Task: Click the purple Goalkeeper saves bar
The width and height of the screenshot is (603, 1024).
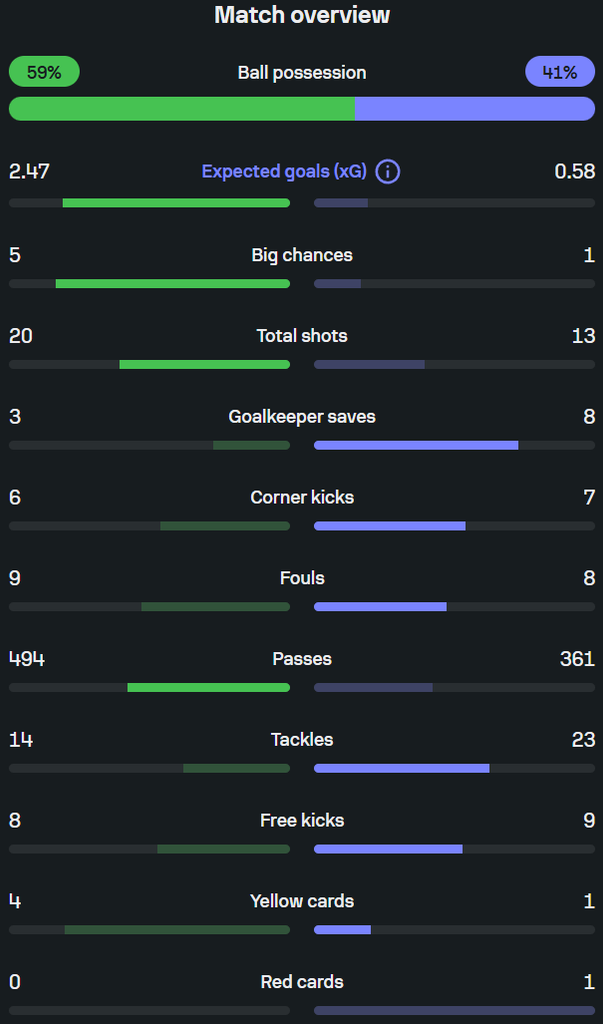Action: pyautogui.click(x=416, y=445)
